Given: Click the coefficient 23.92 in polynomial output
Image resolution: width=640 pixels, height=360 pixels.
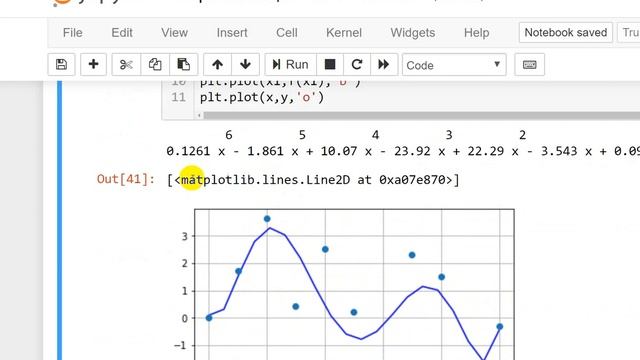Looking at the screenshot, I should 412,151.
